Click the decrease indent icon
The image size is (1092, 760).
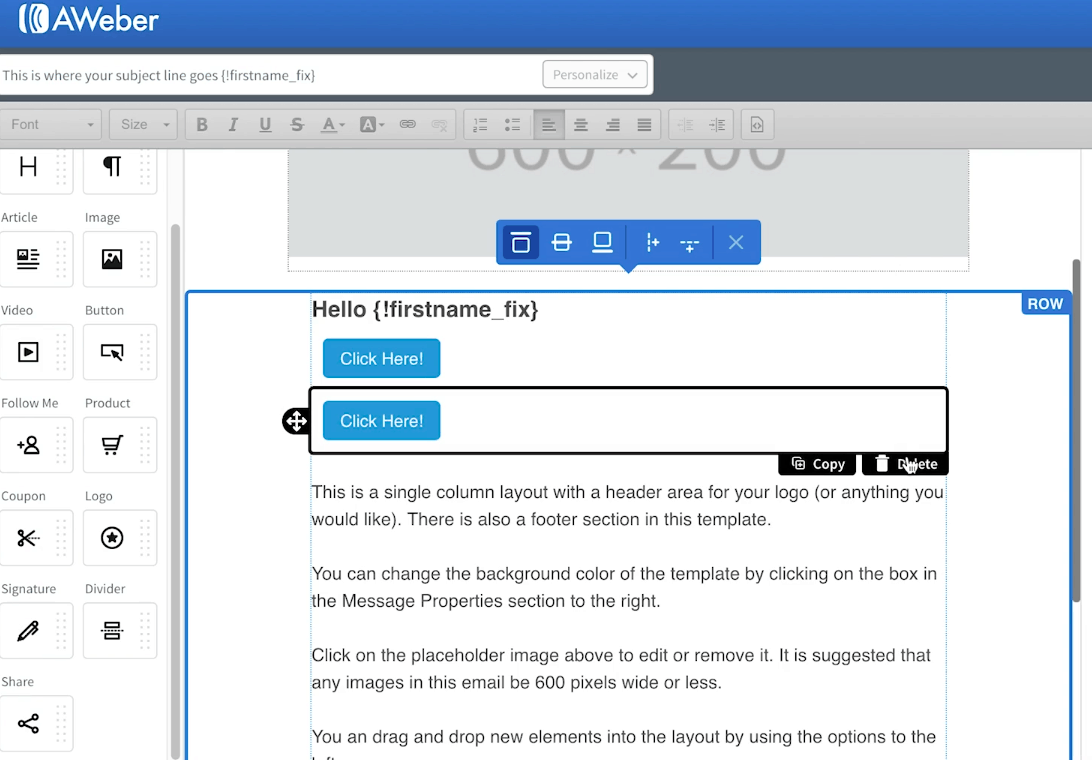click(685, 125)
